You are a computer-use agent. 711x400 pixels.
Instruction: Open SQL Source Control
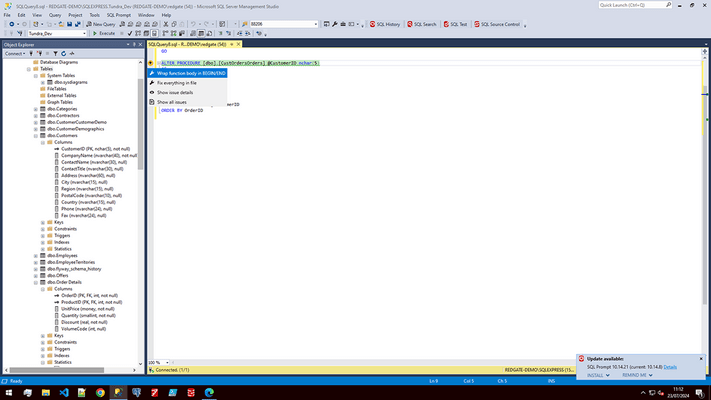pyautogui.click(x=499, y=24)
